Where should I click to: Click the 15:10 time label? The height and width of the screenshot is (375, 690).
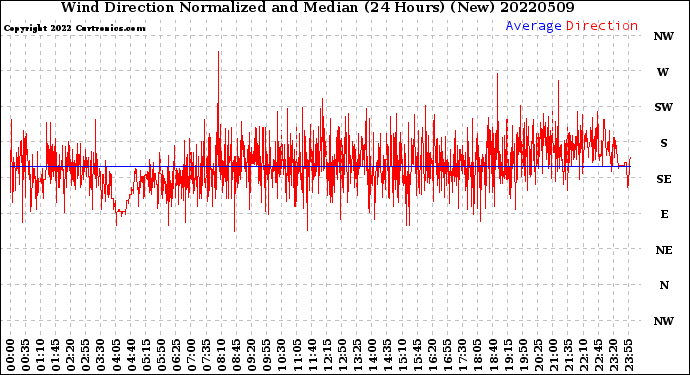point(402,355)
